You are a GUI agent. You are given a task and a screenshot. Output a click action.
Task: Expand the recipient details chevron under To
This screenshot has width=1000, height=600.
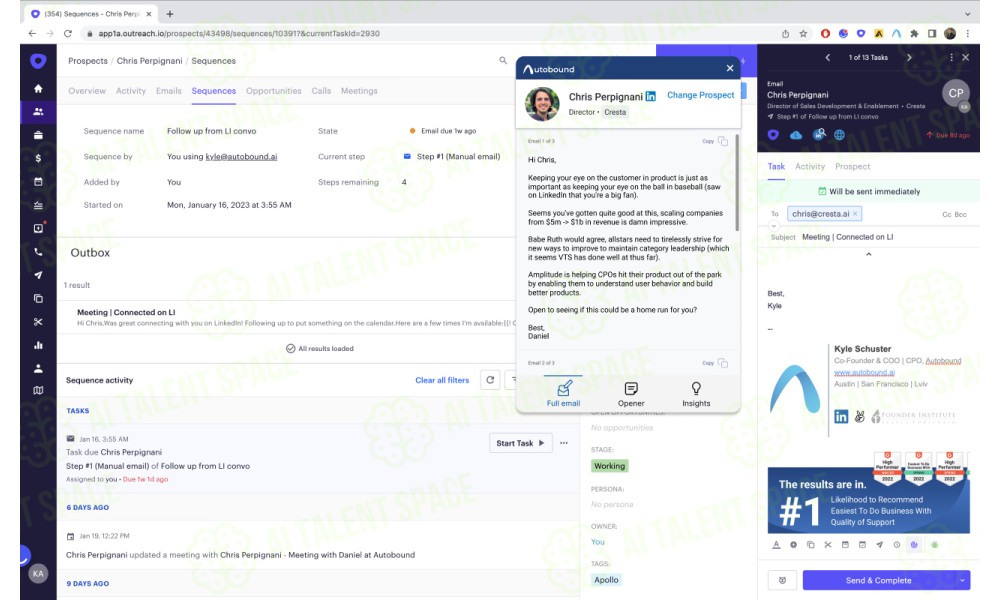[x=774, y=226]
